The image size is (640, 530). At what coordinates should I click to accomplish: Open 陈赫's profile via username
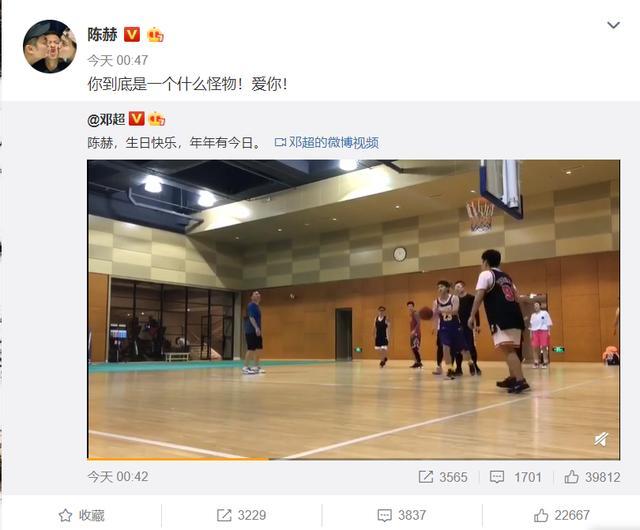coord(102,34)
